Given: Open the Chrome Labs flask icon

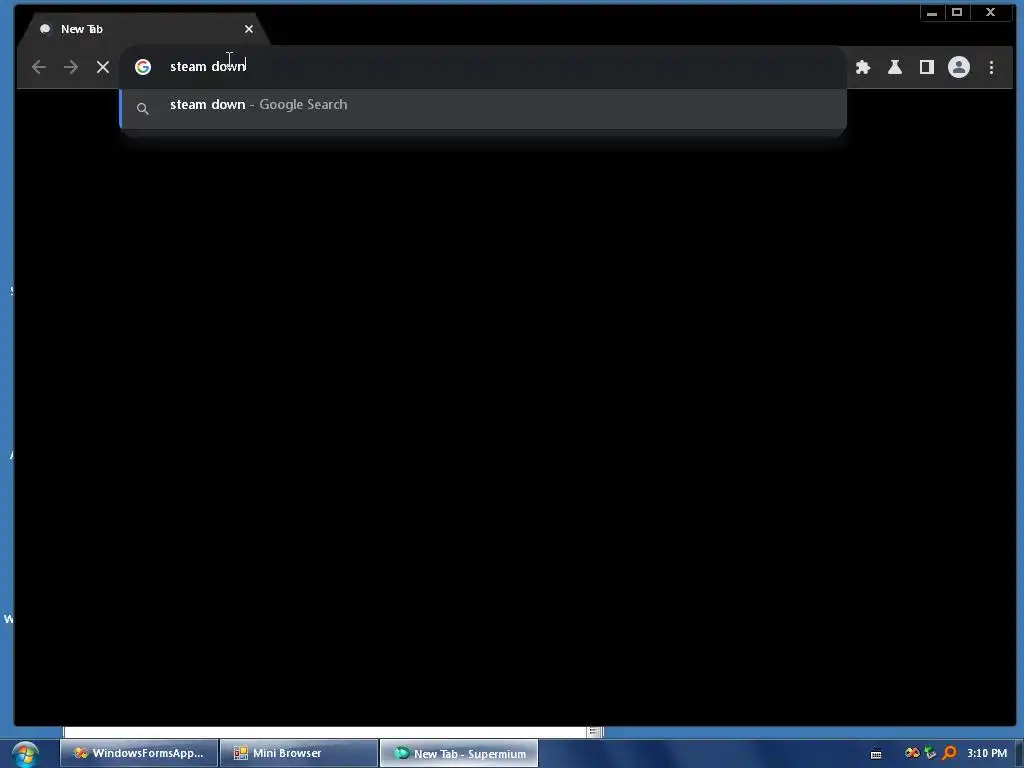Looking at the screenshot, I should (x=895, y=67).
